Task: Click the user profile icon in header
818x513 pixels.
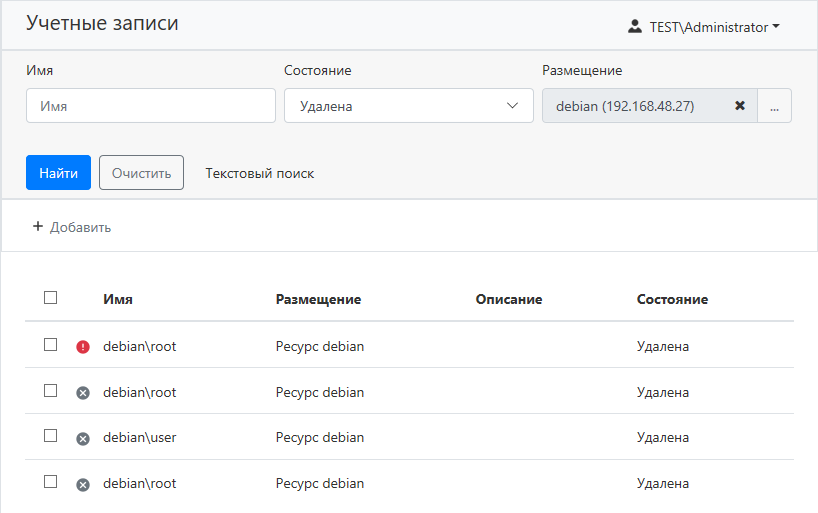Action: point(635,27)
